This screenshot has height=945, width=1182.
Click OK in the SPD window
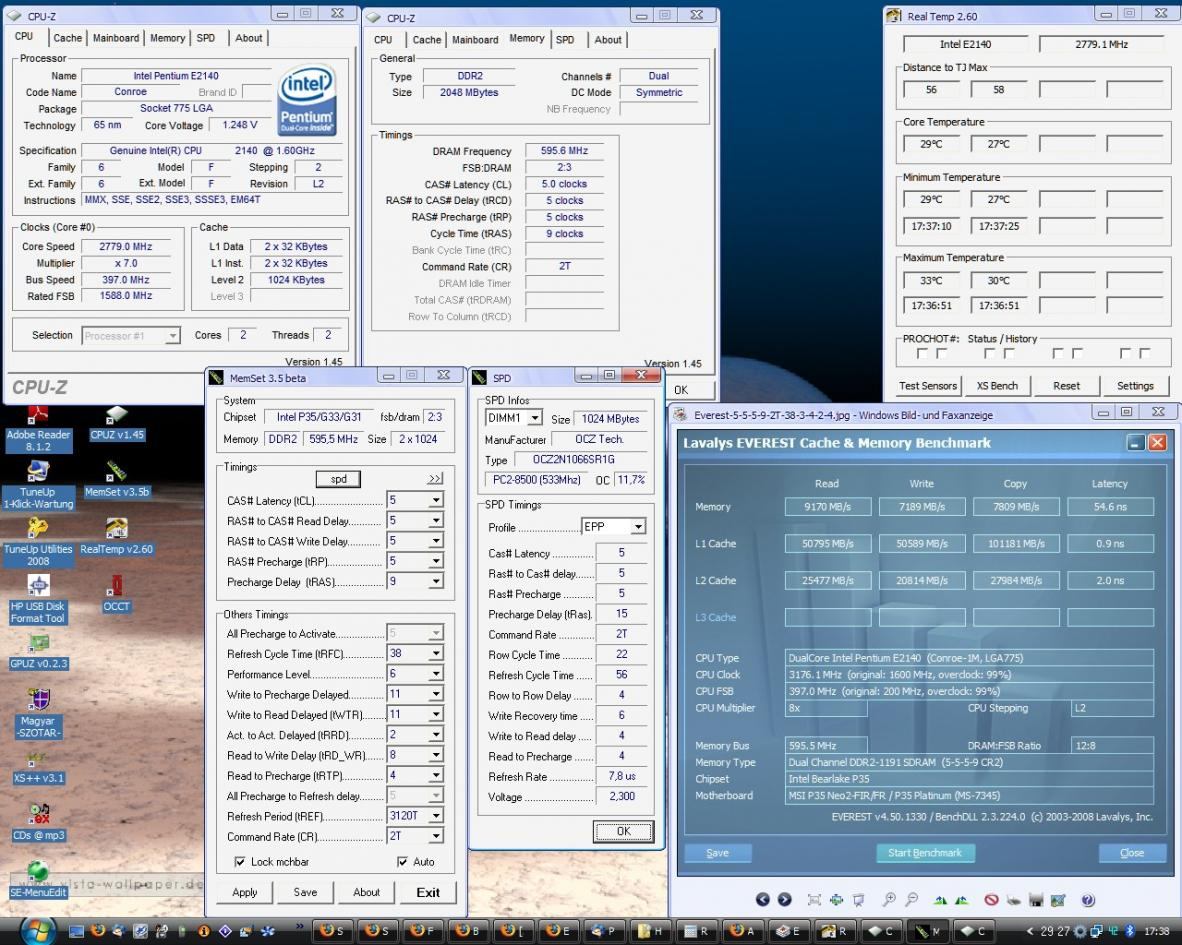click(623, 831)
